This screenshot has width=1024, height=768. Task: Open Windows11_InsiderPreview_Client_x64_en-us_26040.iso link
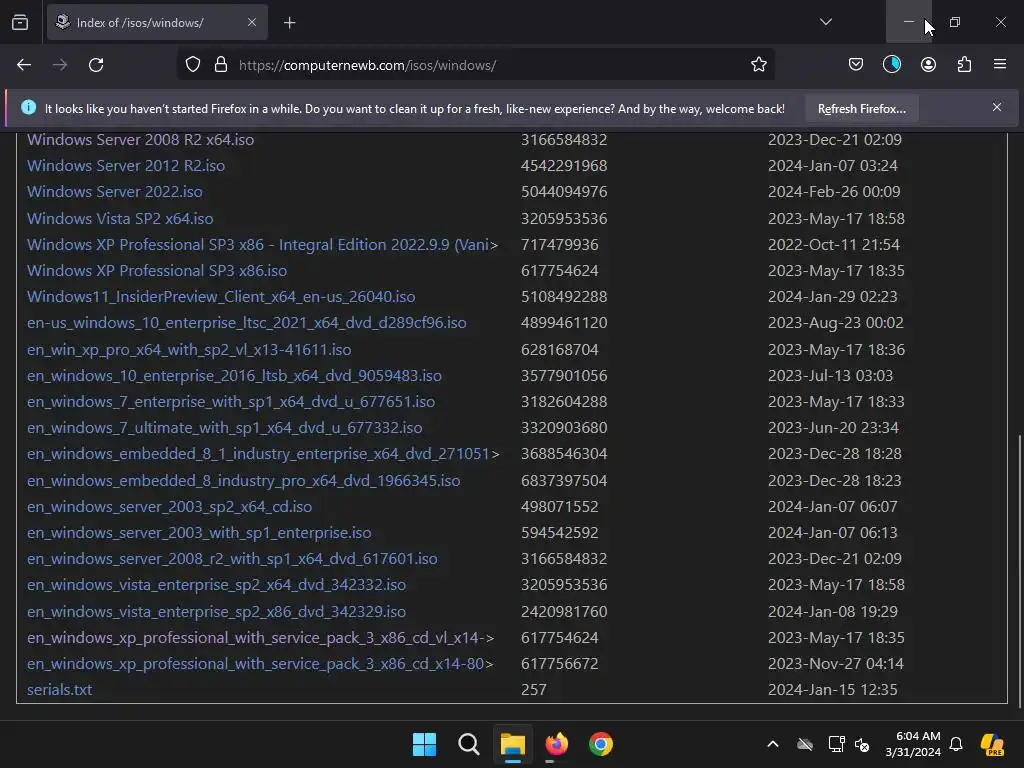point(221,297)
